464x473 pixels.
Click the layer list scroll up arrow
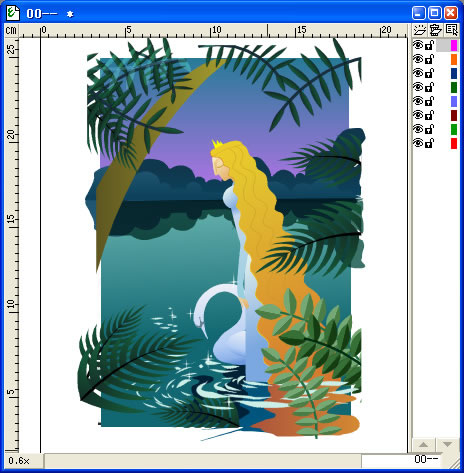coord(423,445)
